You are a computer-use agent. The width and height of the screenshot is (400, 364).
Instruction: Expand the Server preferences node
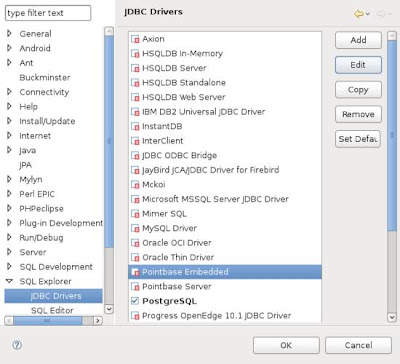pyautogui.click(x=9, y=252)
